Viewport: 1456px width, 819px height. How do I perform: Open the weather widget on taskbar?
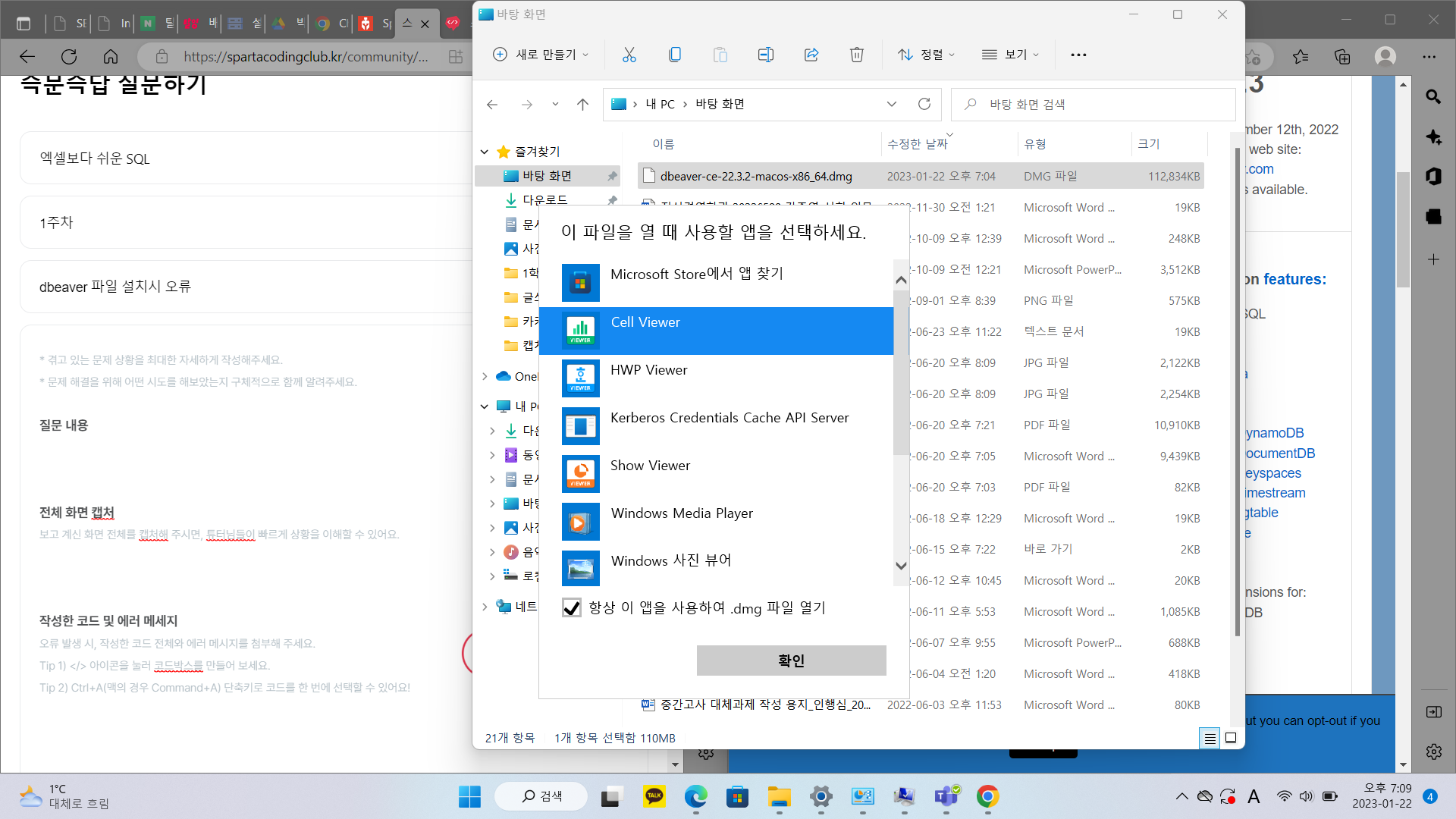tap(64, 796)
